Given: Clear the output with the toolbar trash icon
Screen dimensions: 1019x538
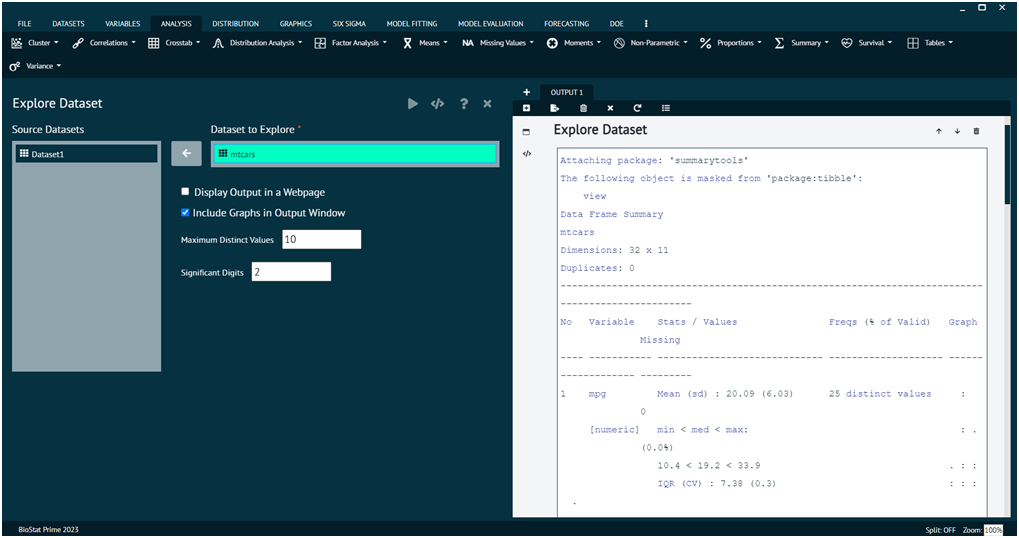Looking at the screenshot, I should coord(583,108).
